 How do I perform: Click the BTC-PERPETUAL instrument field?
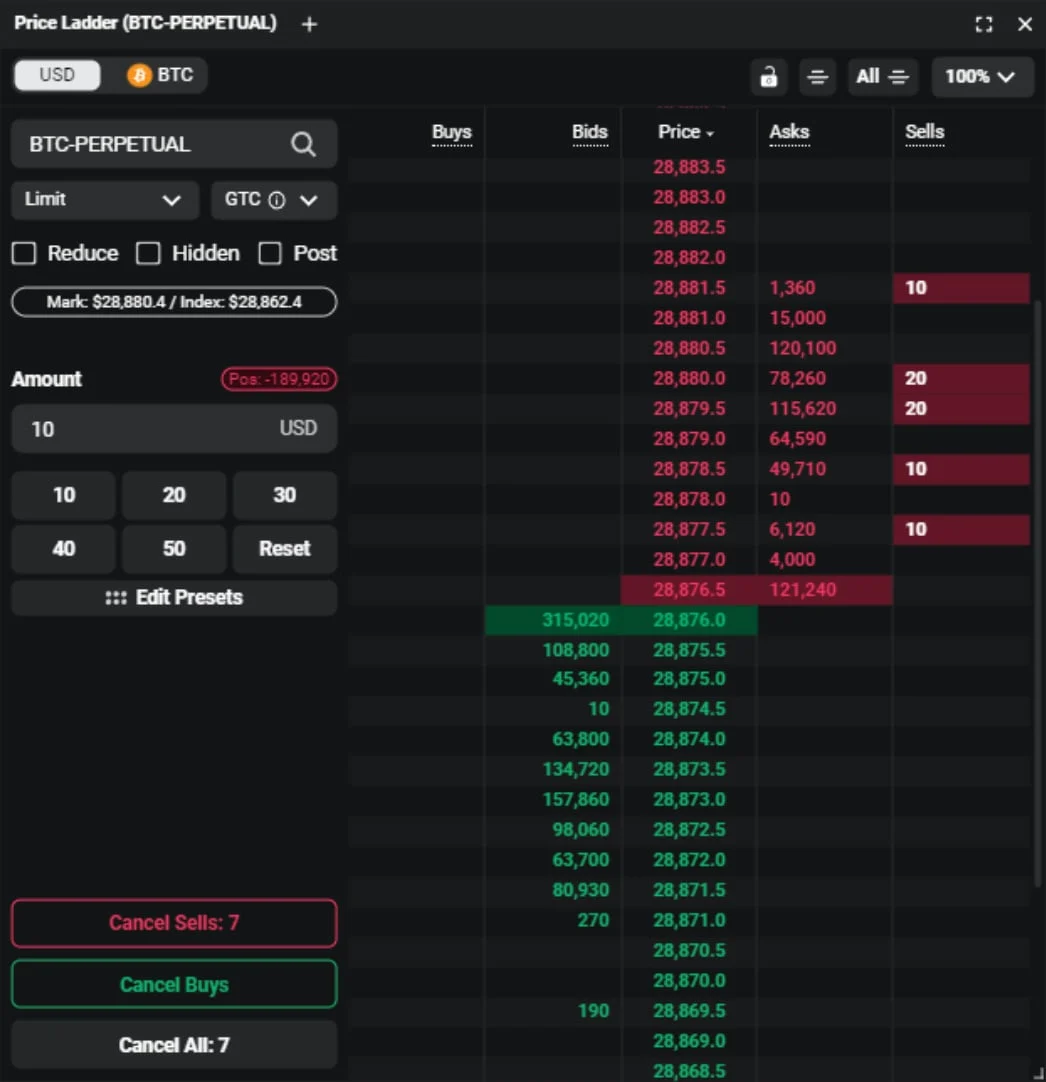174,144
